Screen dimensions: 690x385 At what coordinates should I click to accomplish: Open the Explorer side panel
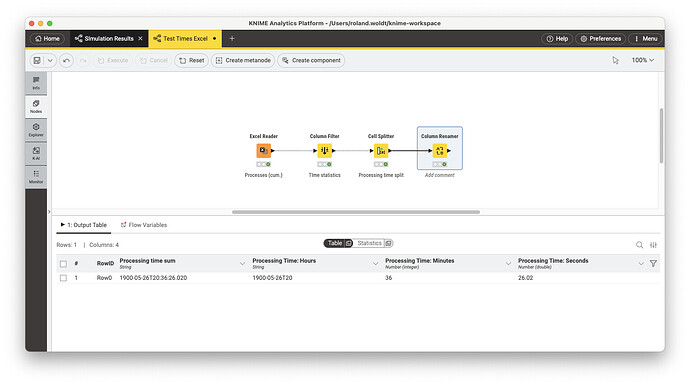tap(36, 130)
